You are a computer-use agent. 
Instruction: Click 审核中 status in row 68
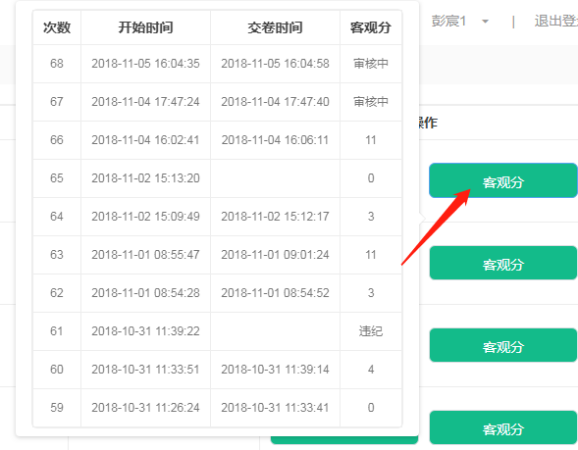click(371, 64)
